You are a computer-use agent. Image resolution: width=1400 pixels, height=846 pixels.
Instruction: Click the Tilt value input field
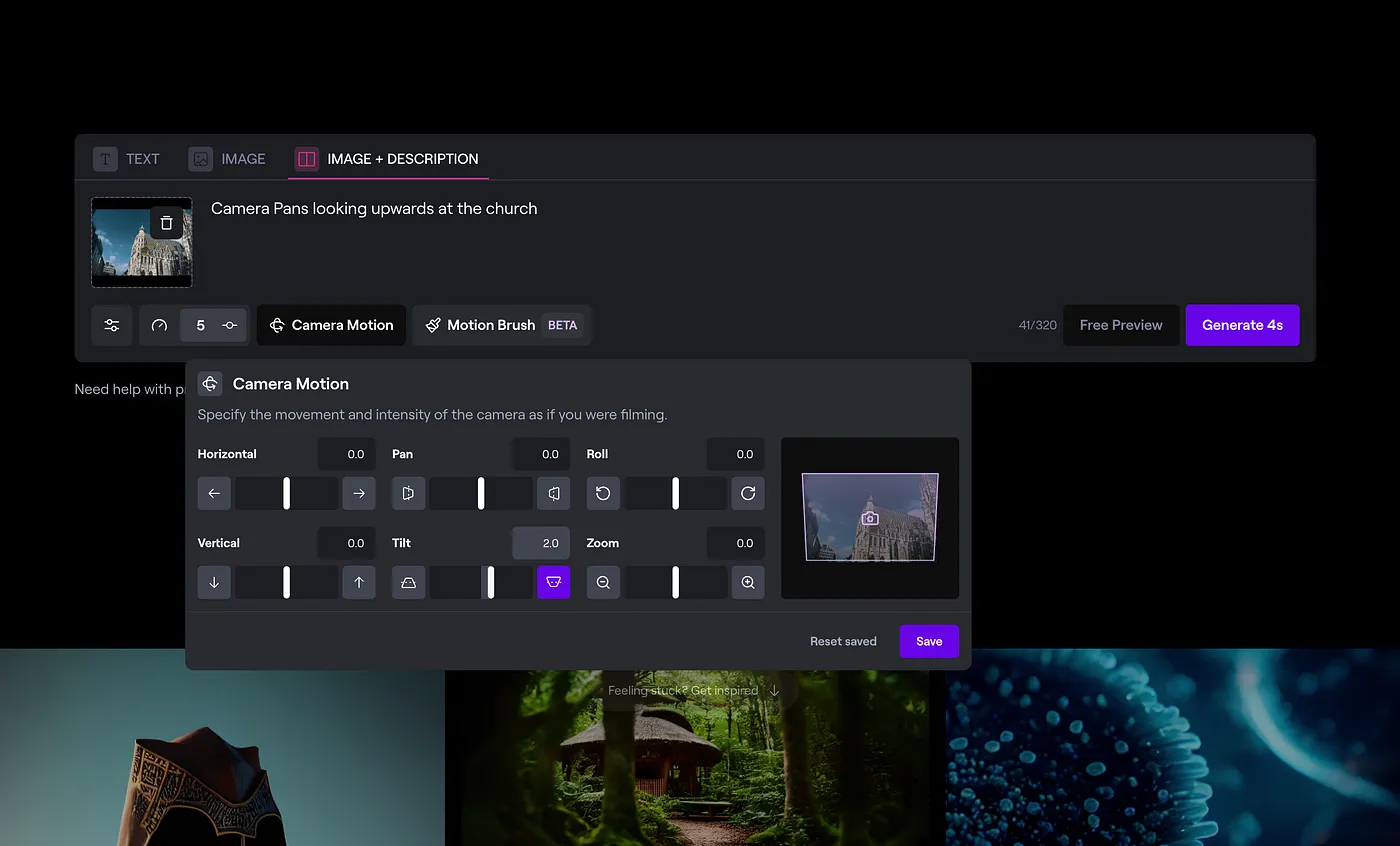(541, 543)
